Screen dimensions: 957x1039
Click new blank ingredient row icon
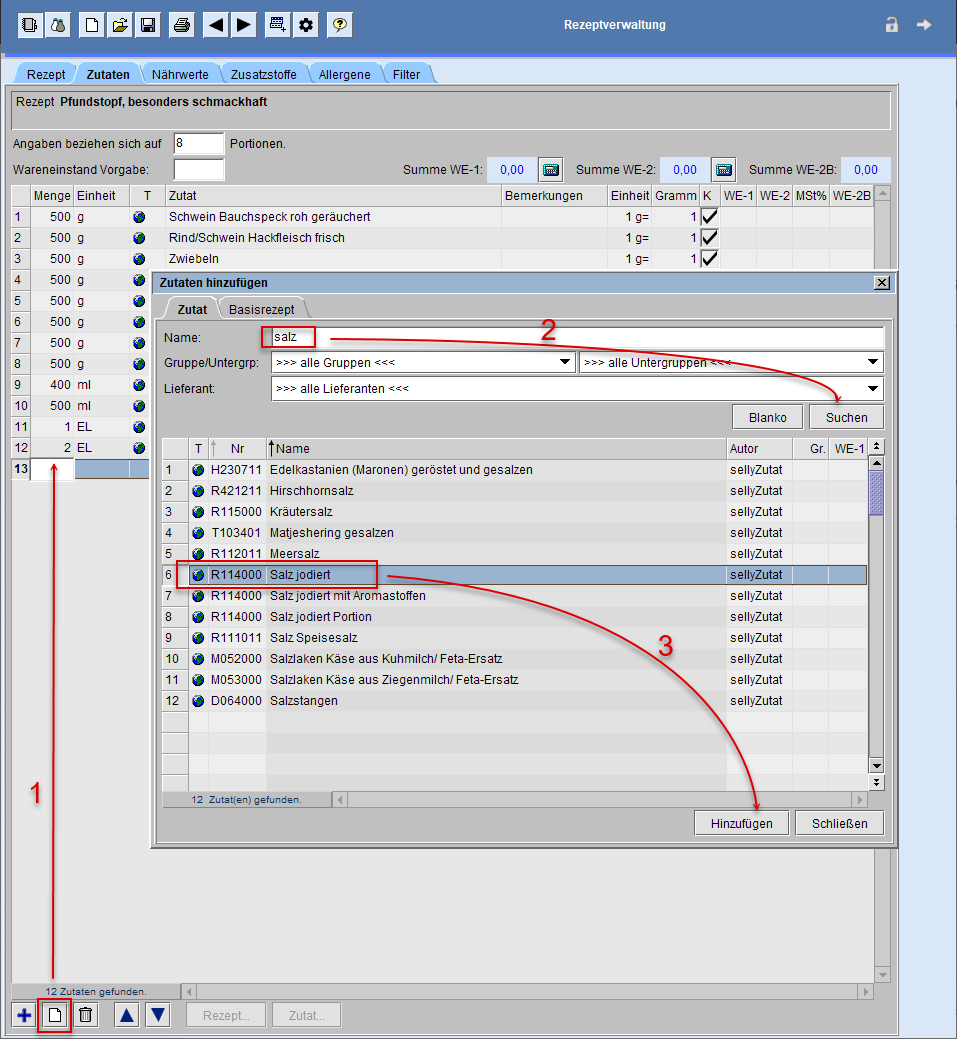[x=55, y=1014]
